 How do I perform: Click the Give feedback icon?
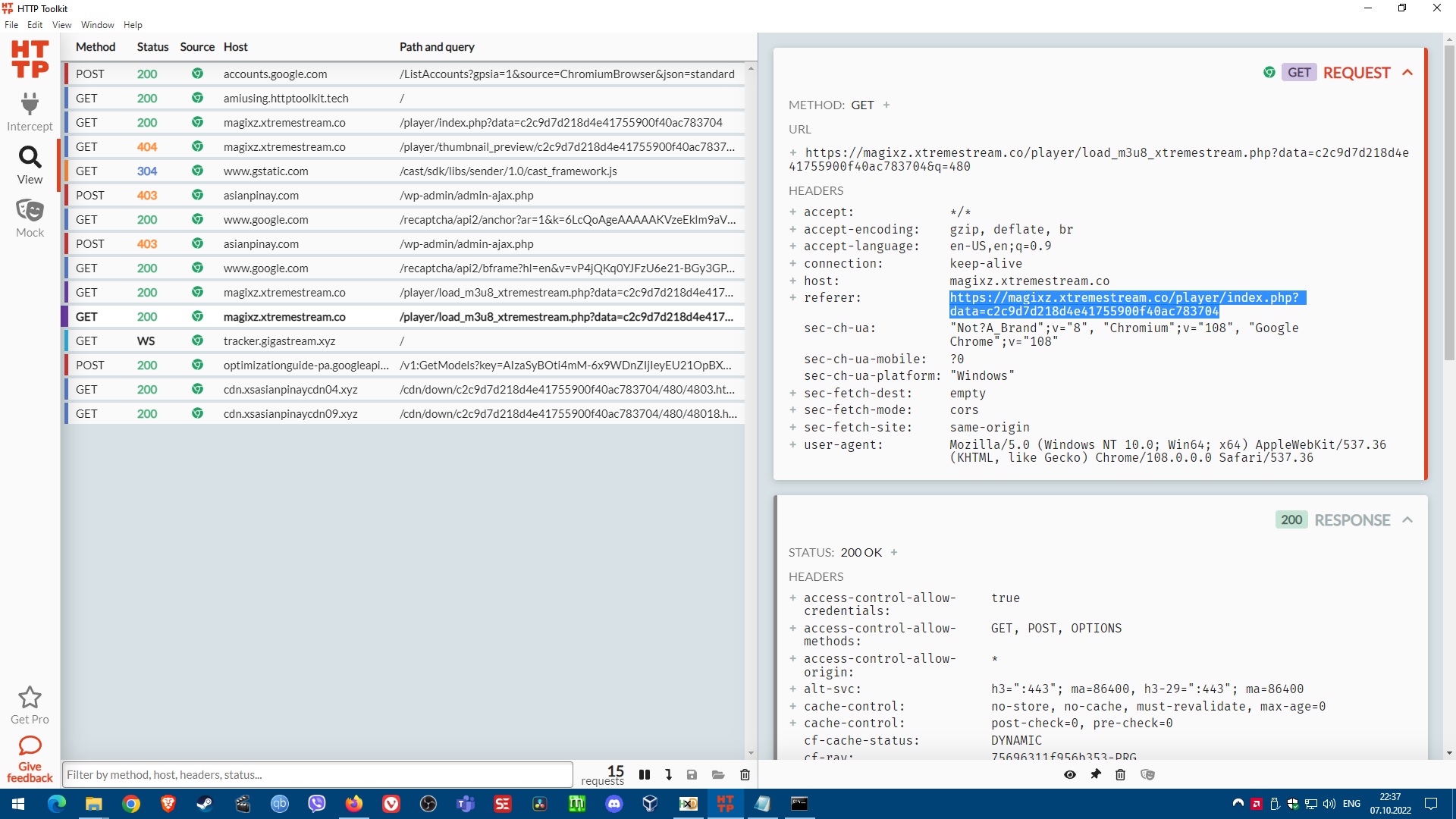pos(30,746)
